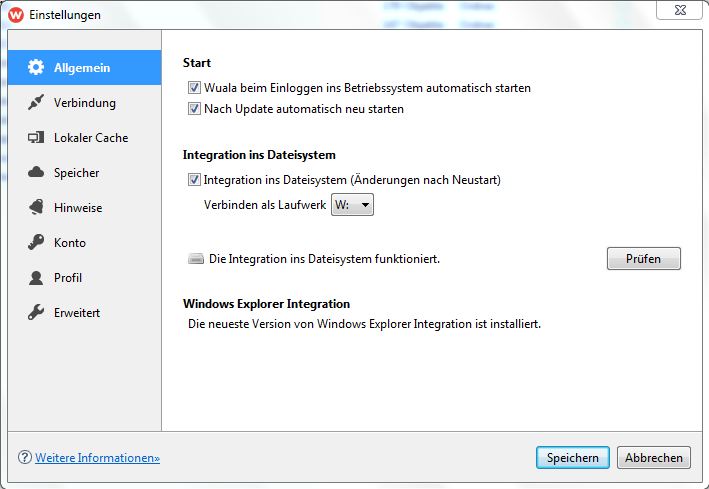Image resolution: width=709 pixels, height=489 pixels.
Task: Click Abbrechen to cancel
Action: 653,457
